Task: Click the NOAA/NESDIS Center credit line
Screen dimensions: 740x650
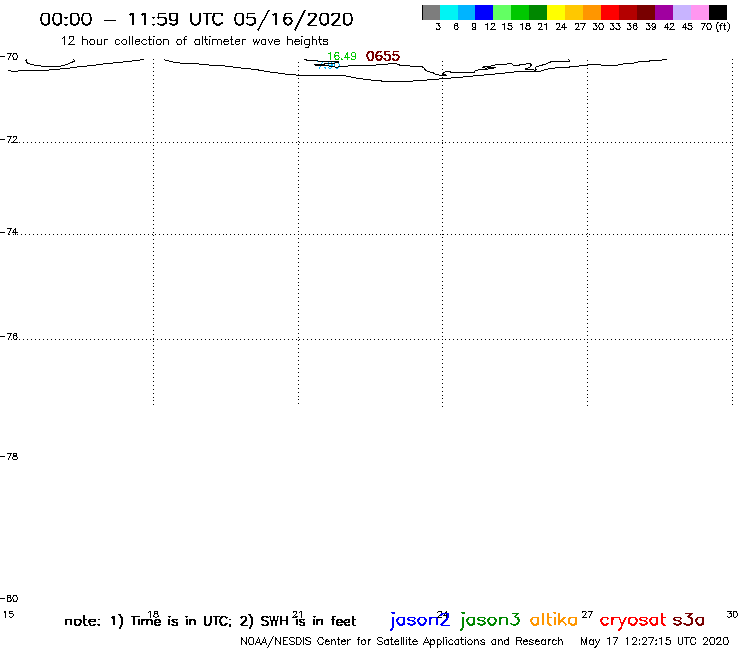Action: tap(402, 642)
